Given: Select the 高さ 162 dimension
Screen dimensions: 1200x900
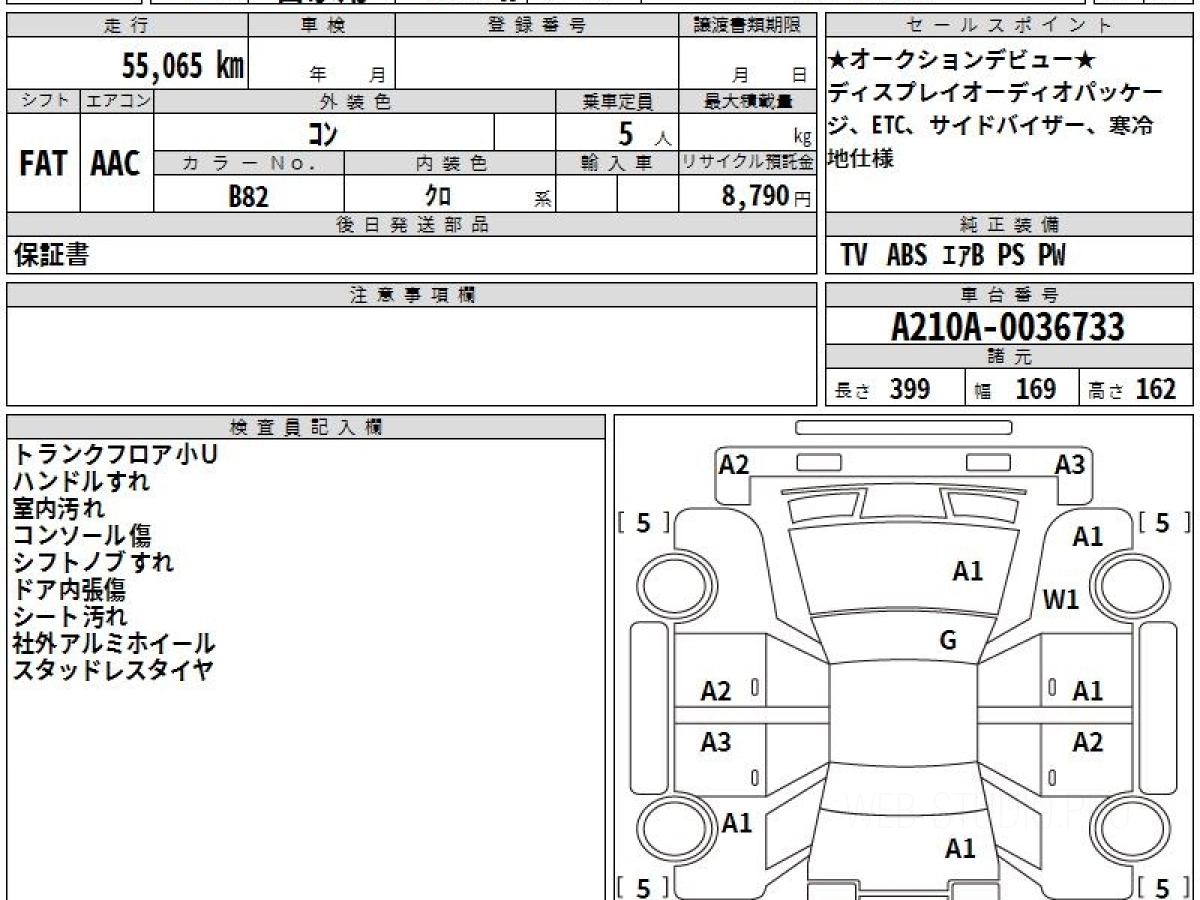Looking at the screenshot, I should pos(1133,389).
